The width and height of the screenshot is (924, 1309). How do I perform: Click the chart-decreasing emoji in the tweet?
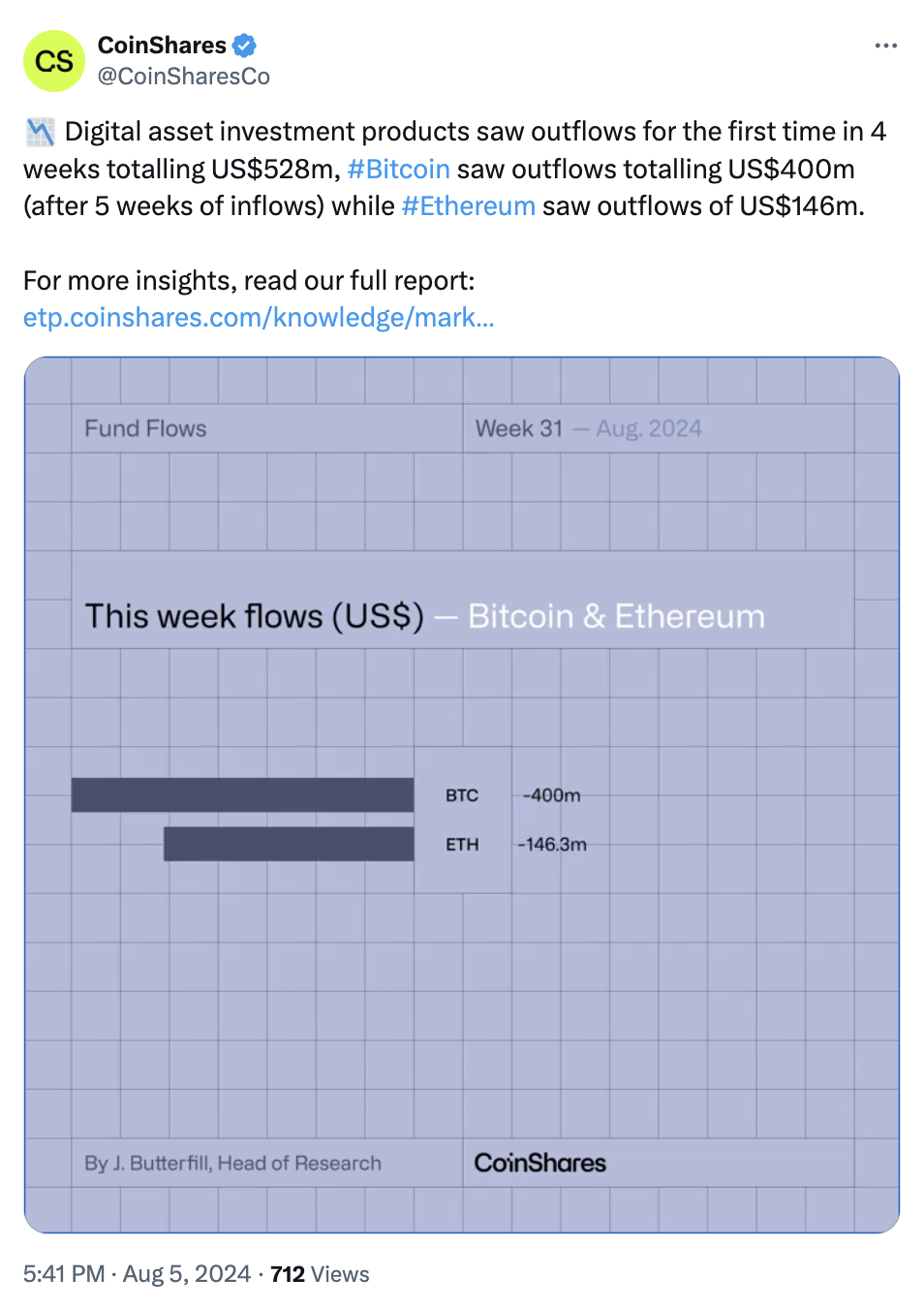point(40,132)
